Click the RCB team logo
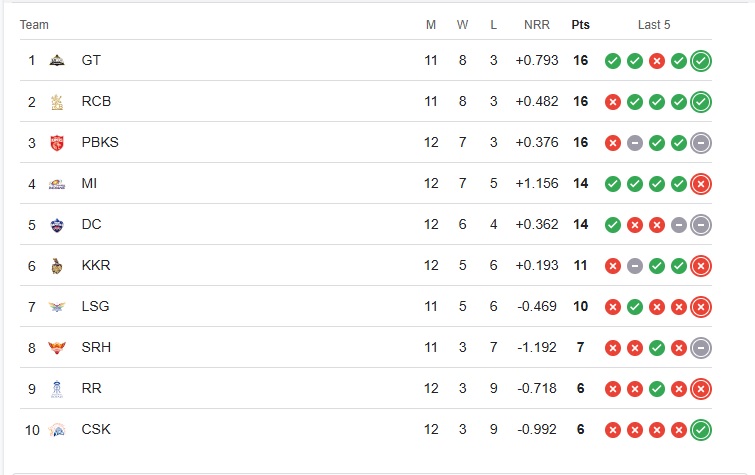Screen dimensions: 755x475 [57, 101]
